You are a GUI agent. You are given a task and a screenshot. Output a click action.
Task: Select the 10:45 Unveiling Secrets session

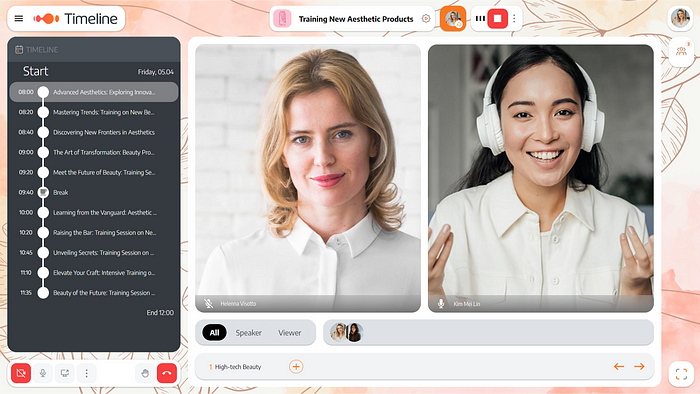tap(94, 253)
